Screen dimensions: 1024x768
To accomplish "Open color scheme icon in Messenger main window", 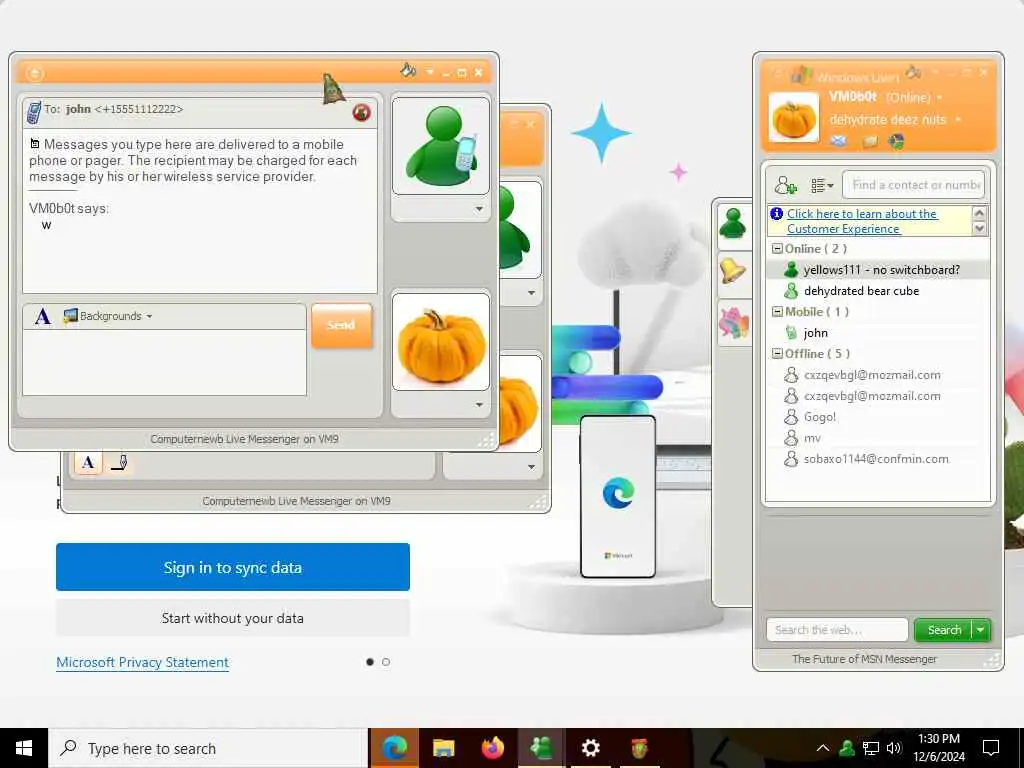I will point(914,71).
